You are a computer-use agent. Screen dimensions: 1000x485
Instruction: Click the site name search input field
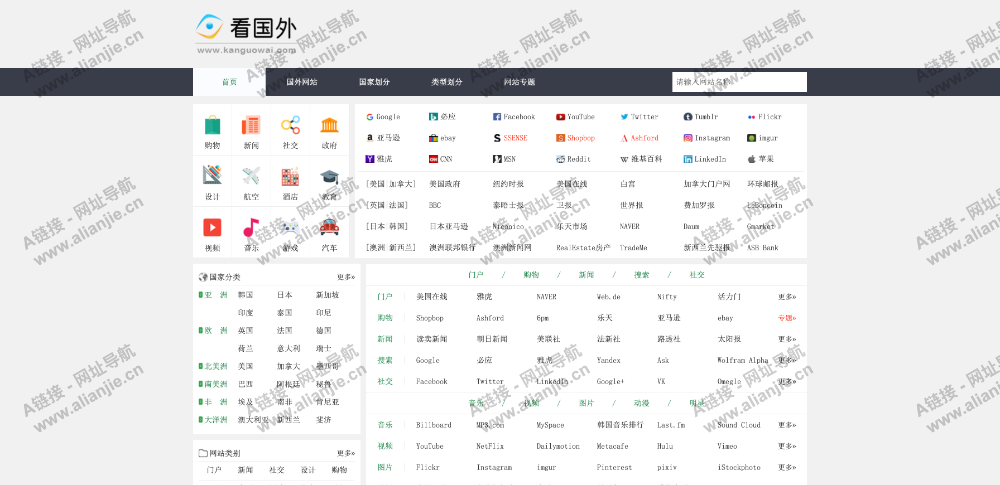(739, 82)
